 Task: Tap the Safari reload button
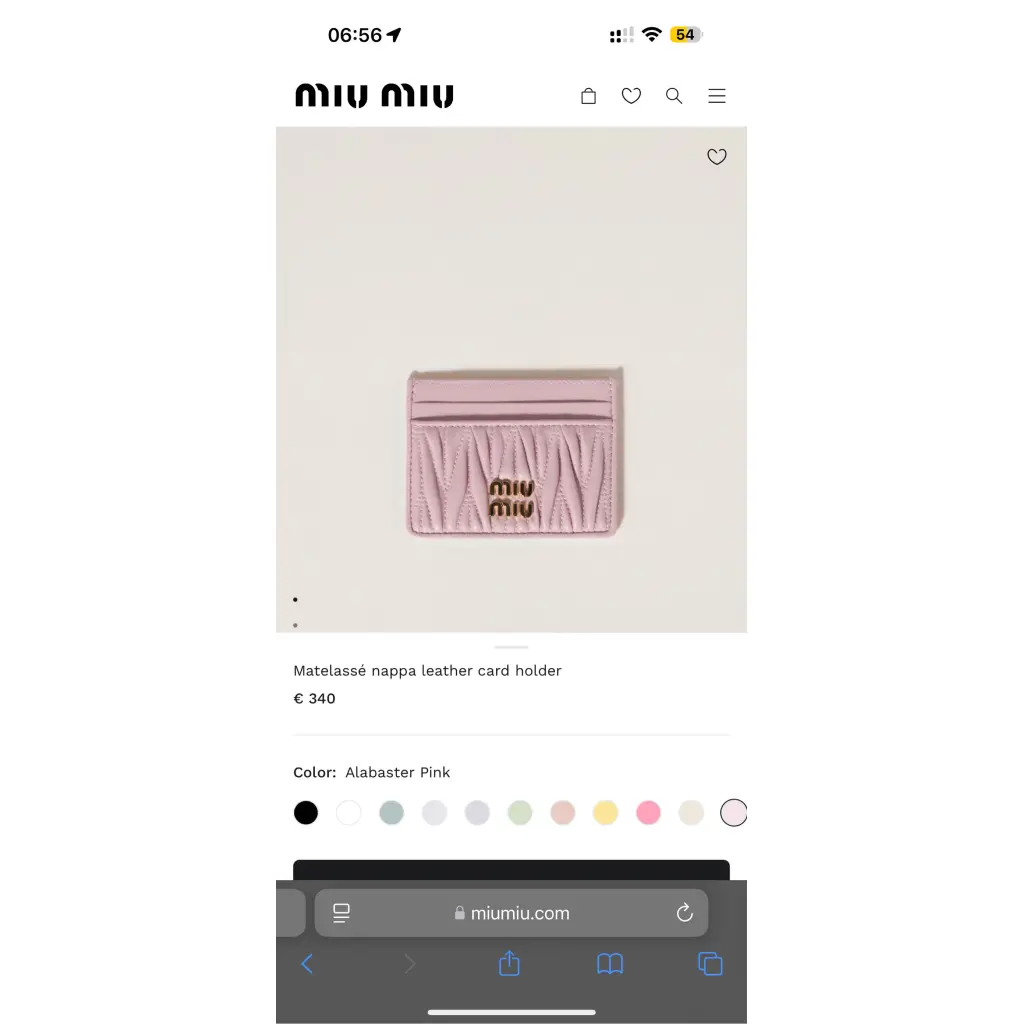pos(684,912)
